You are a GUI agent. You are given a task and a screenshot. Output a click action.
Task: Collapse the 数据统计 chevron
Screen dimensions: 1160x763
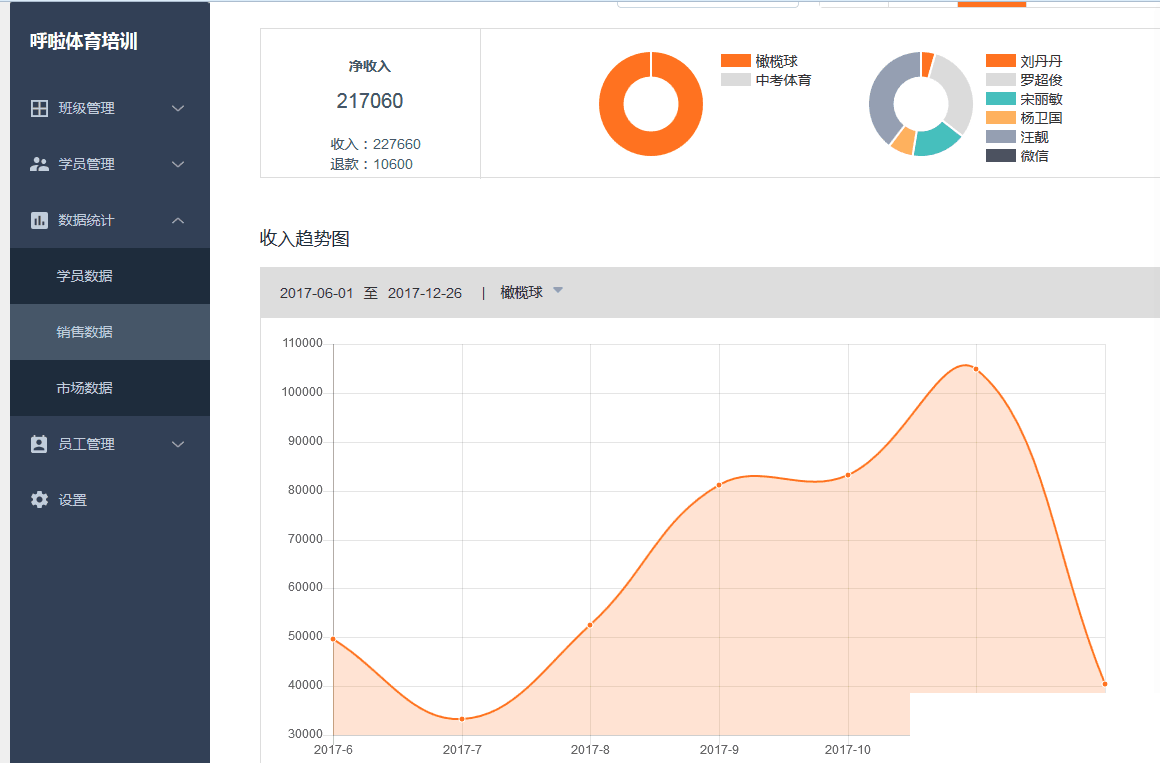click(x=178, y=220)
